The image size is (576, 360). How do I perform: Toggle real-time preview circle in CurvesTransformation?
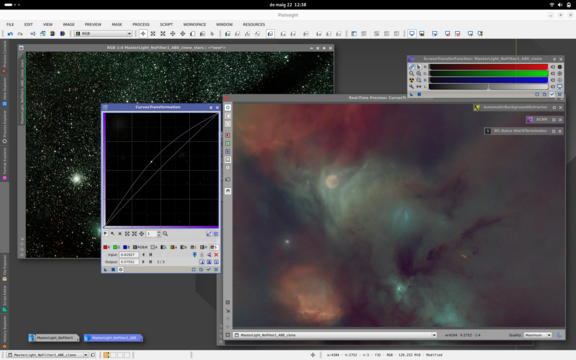120,270
